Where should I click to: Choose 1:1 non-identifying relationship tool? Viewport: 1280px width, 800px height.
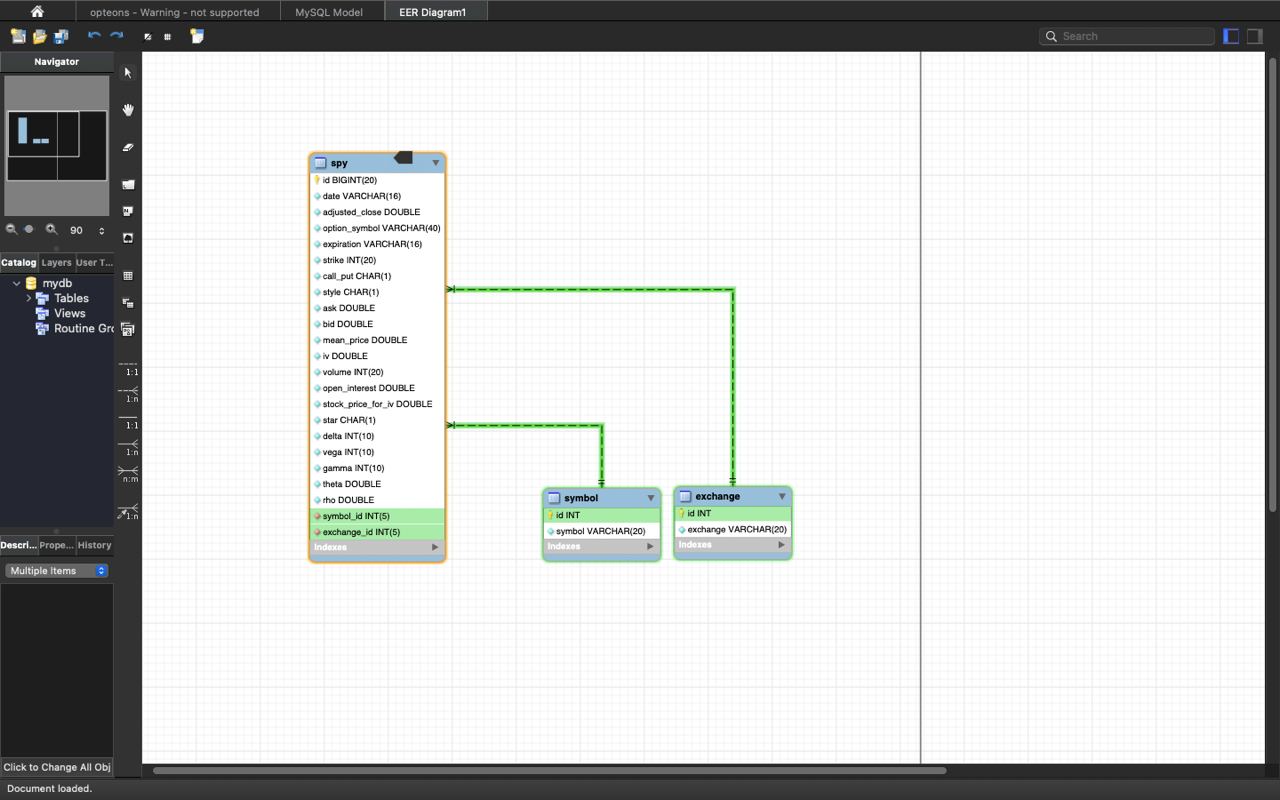(x=128, y=367)
